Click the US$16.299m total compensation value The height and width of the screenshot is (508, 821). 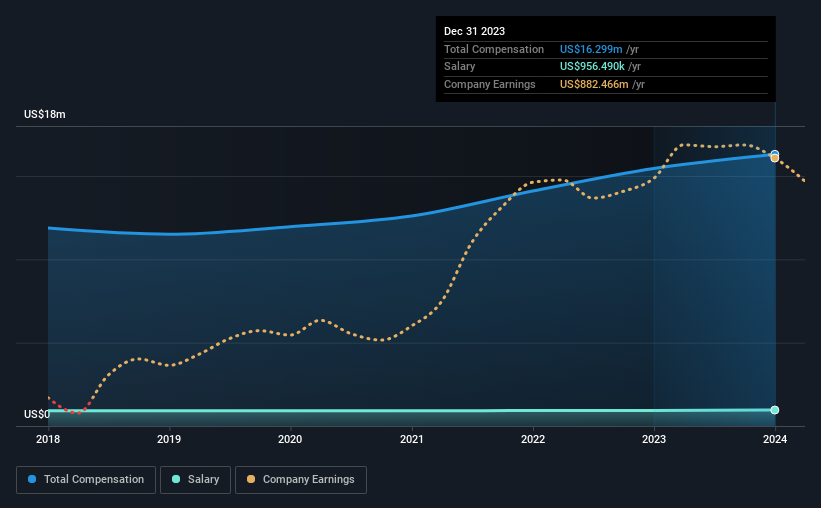591,49
